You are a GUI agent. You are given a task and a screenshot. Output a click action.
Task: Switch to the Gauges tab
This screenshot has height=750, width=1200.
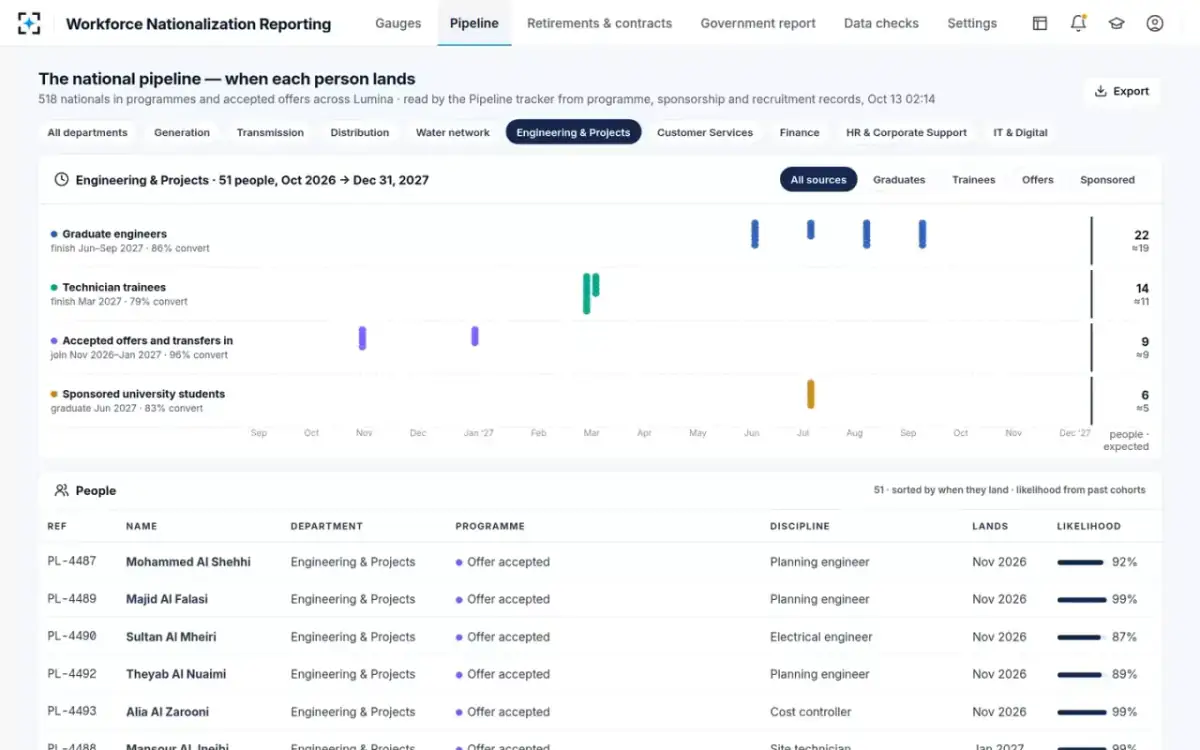[x=398, y=23]
